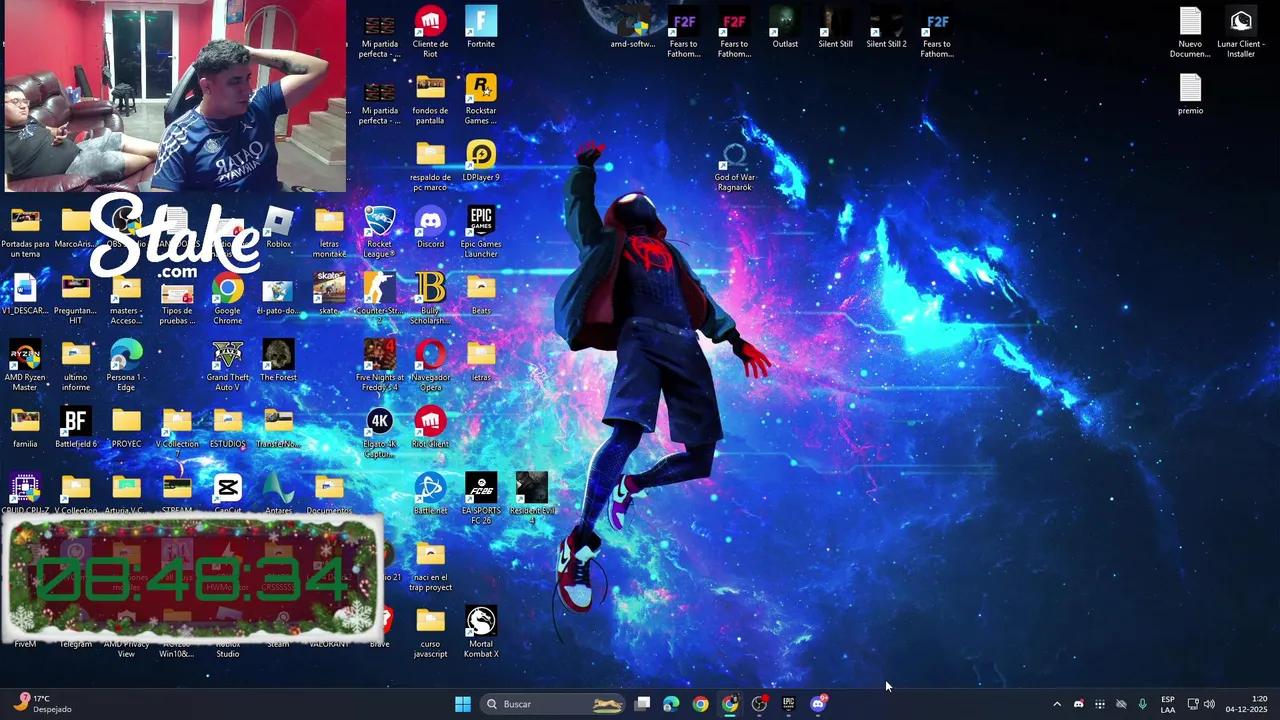1280x720 pixels.
Task: Open the Tipos de pruebas file
Action: tap(177, 298)
